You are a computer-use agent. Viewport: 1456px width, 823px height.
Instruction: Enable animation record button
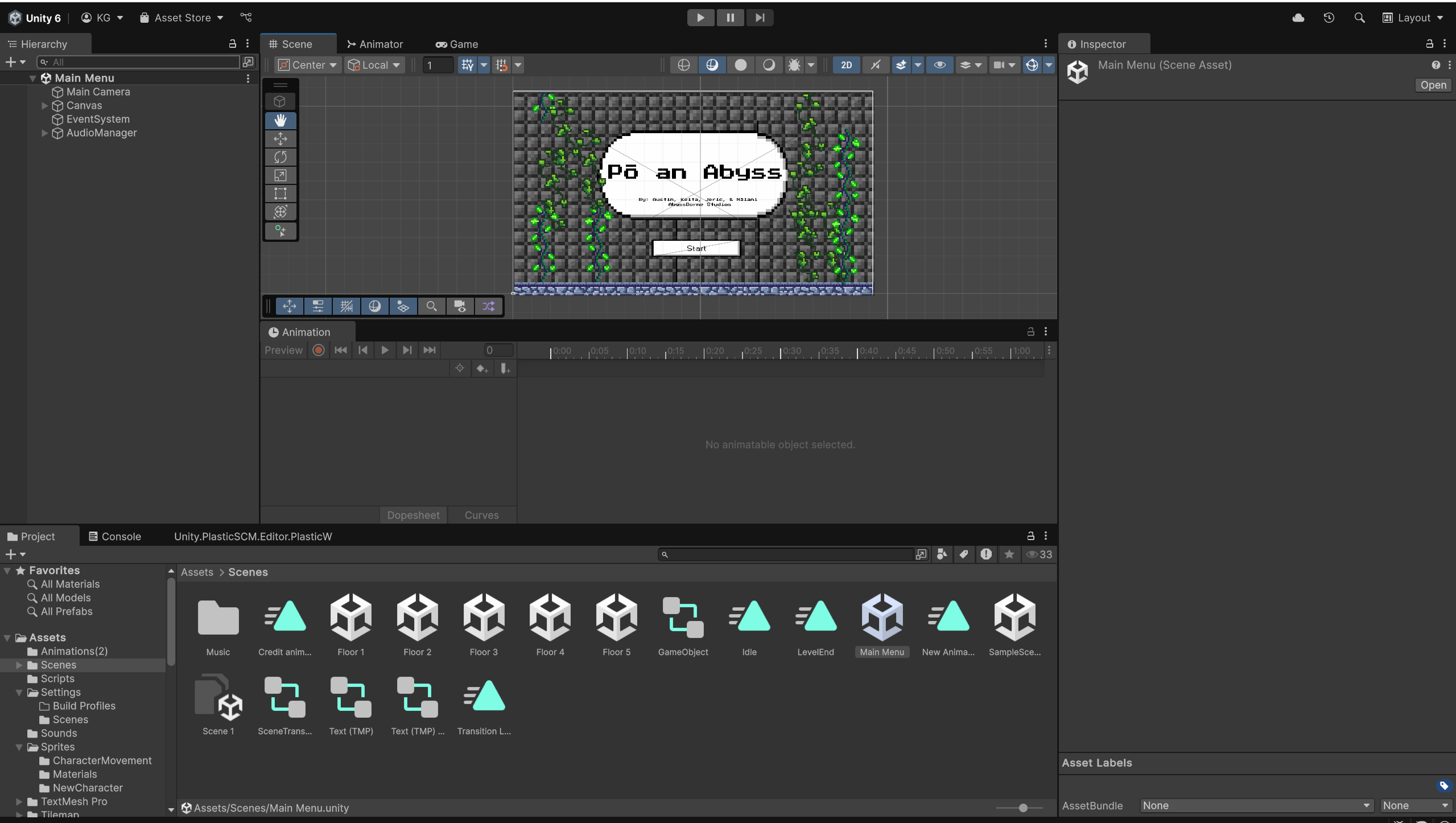point(319,350)
